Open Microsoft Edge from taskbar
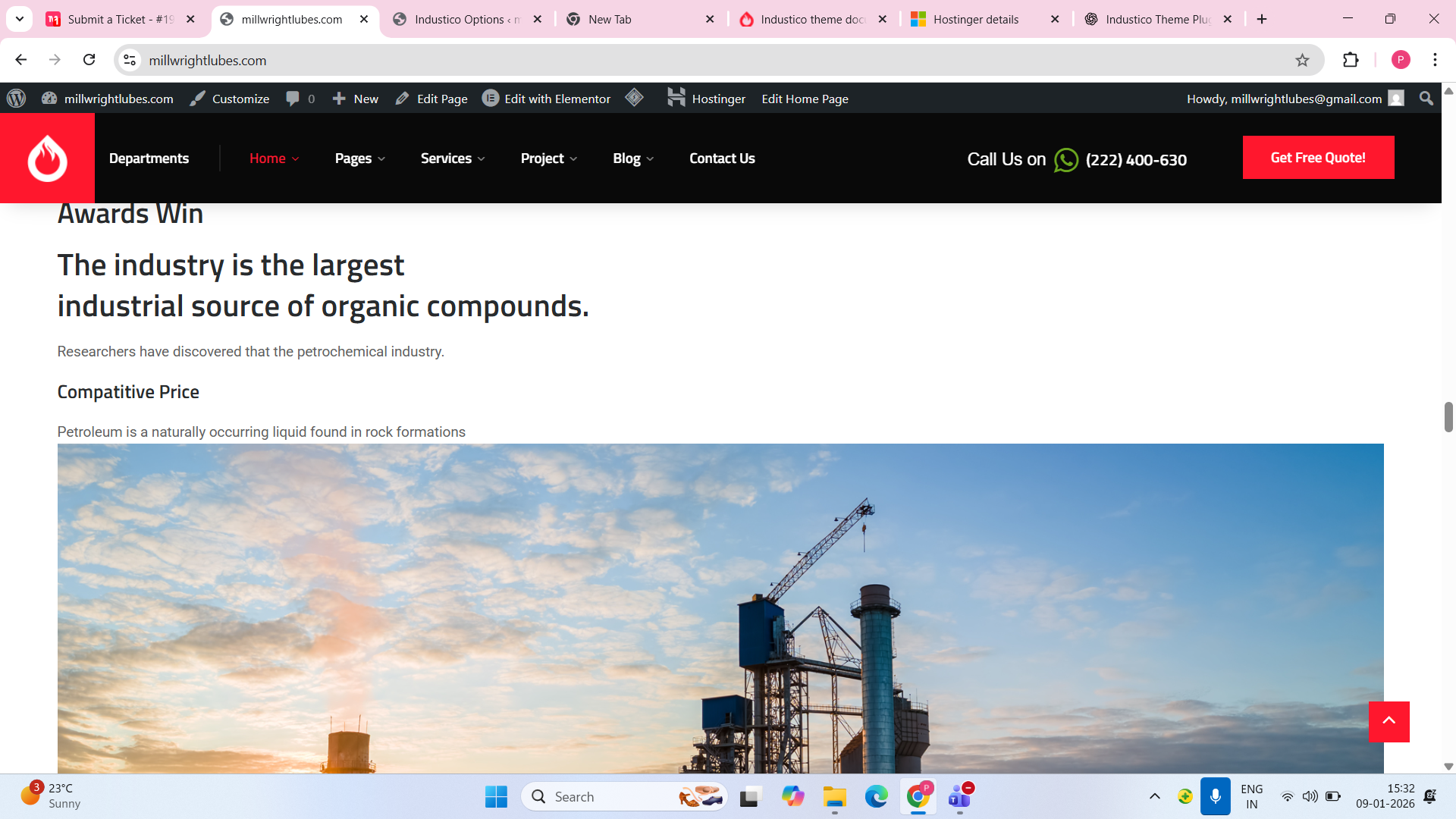Viewport: 1456px width, 819px height. [876, 796]
